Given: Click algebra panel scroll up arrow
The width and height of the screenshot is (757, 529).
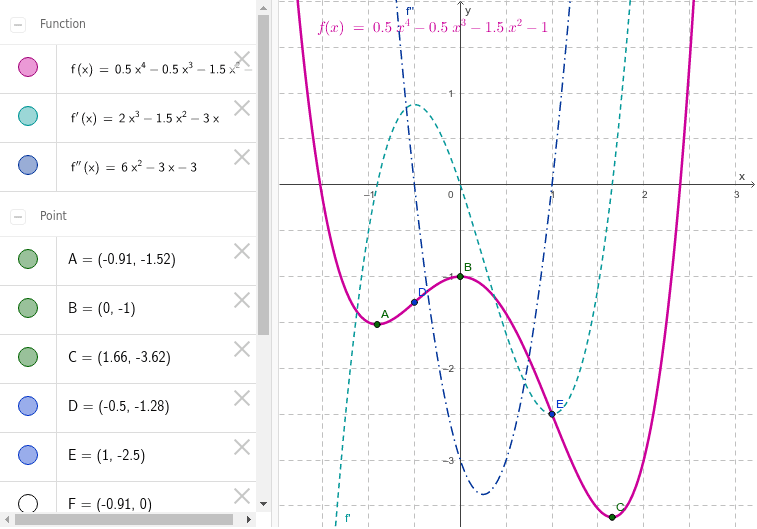Looking at the screenshot, I should (x=263, y=8).
